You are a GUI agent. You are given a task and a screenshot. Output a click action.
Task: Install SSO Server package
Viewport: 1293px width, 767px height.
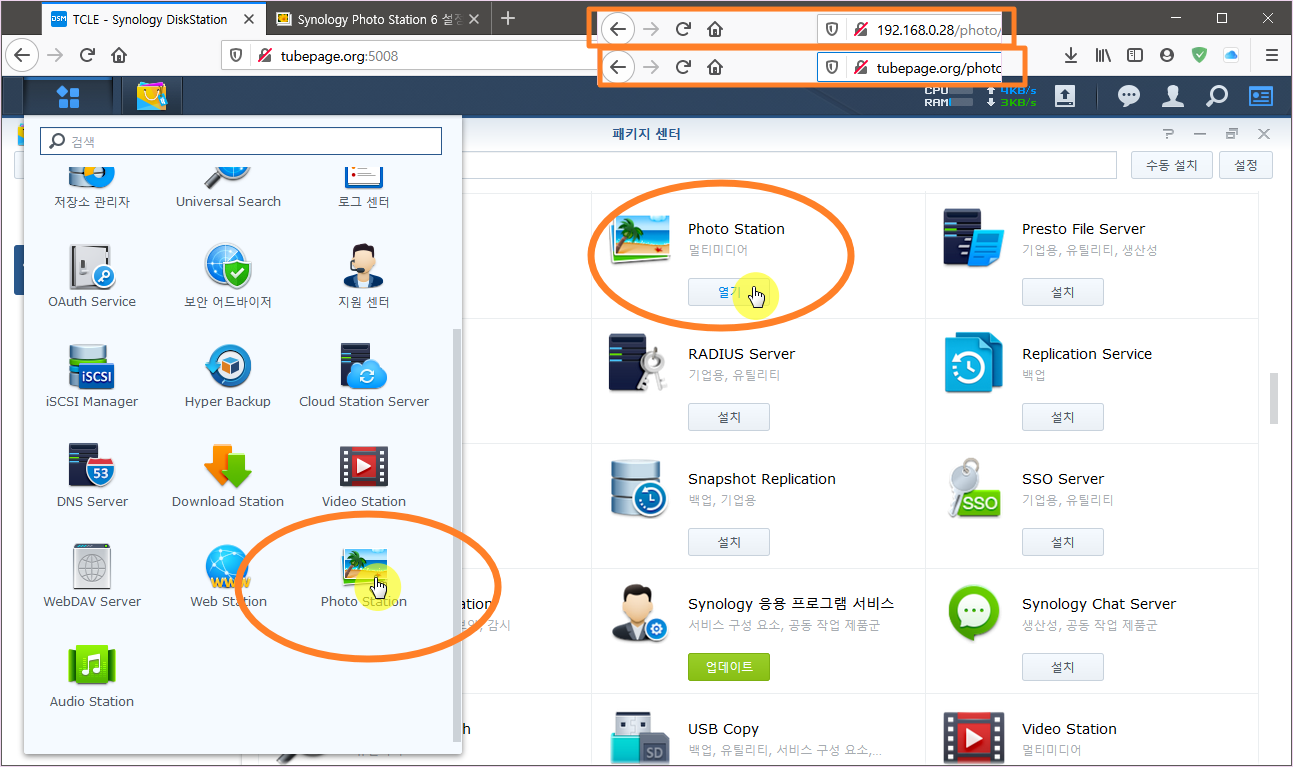pyautogui.click(x=1062, y=542)
